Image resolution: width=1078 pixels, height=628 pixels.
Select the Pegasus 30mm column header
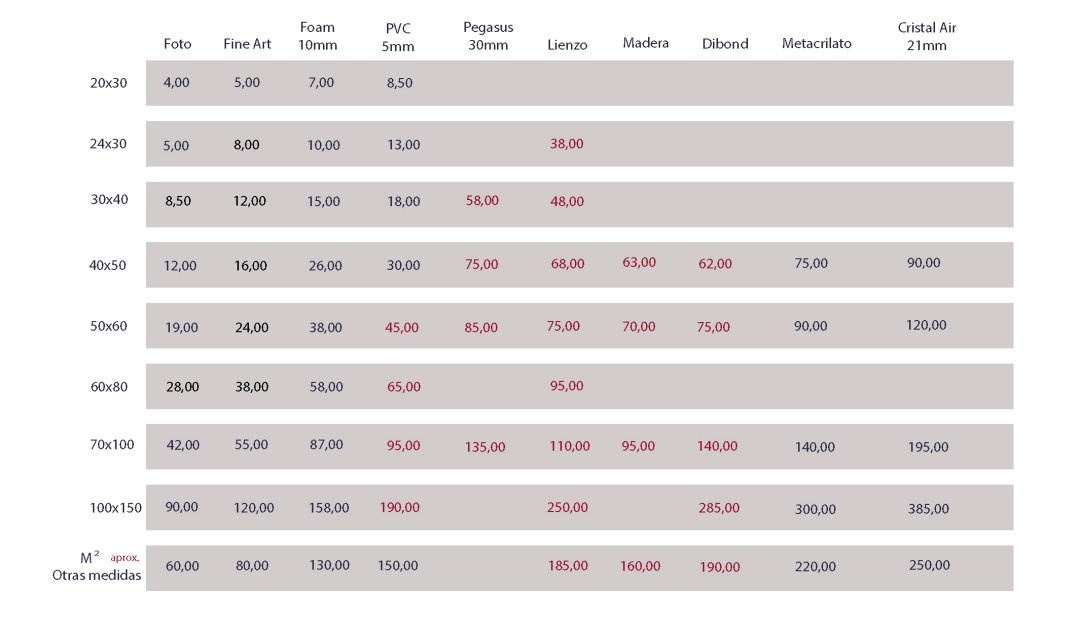(488, 36)
